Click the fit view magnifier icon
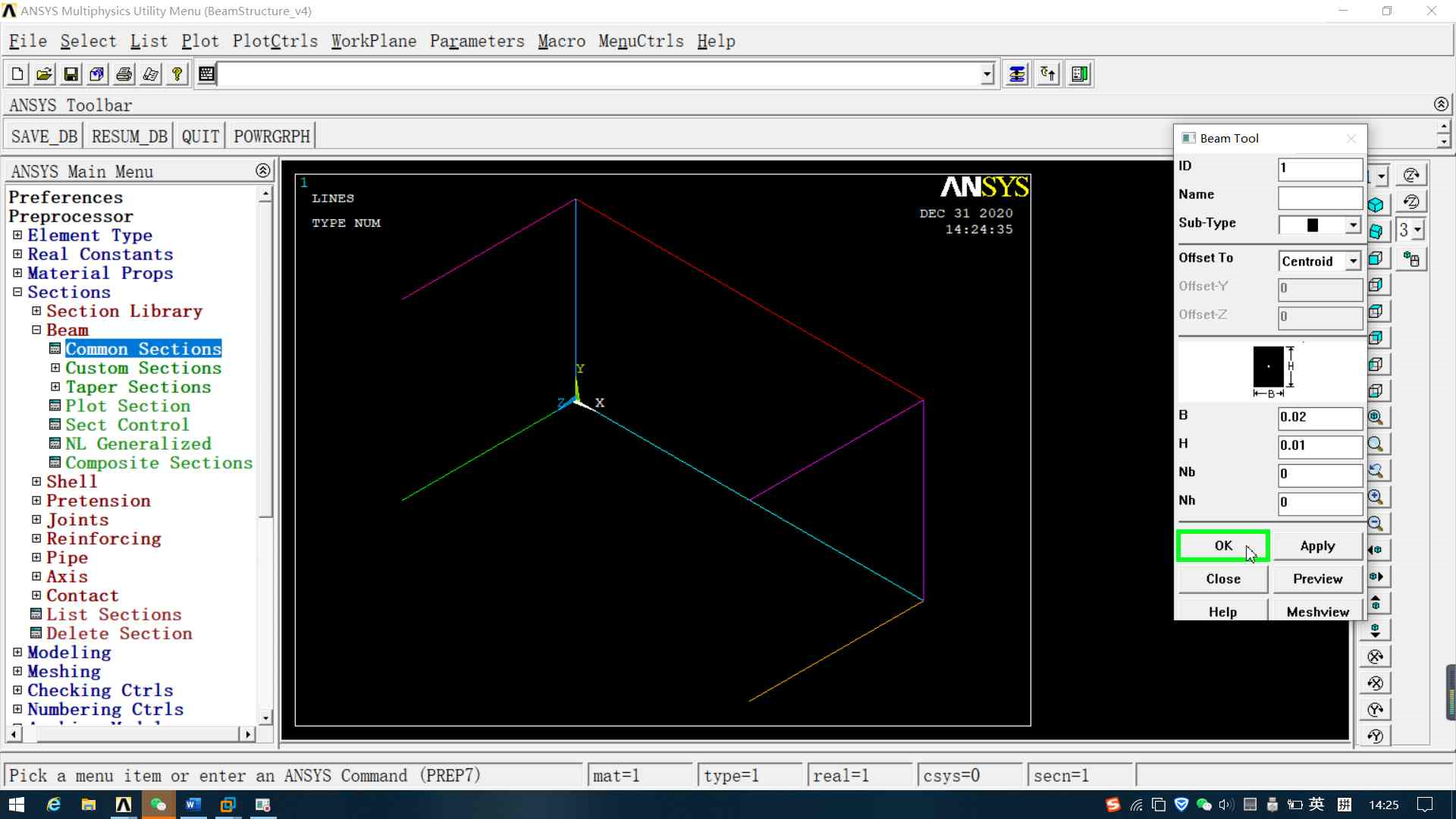1456x819 pixels. [1376, 418]
